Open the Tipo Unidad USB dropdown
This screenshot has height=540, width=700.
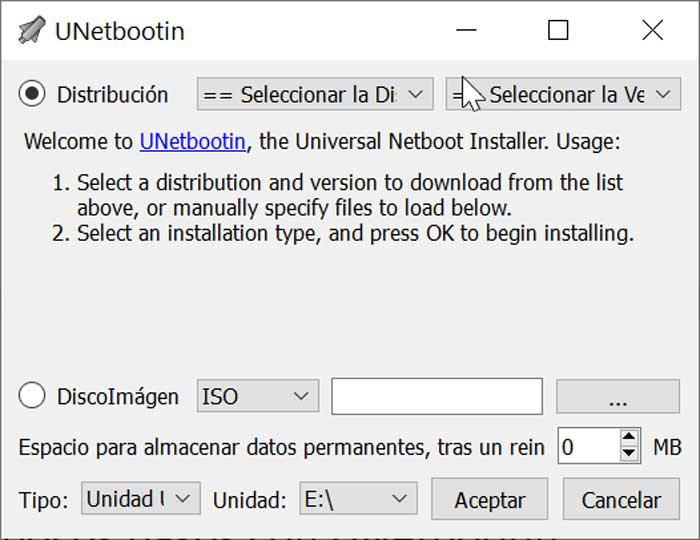[141, 498]
